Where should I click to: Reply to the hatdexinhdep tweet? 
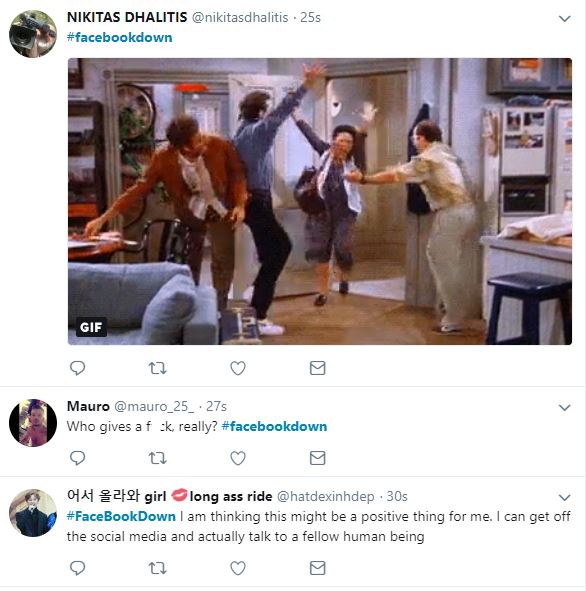point(78,568)
